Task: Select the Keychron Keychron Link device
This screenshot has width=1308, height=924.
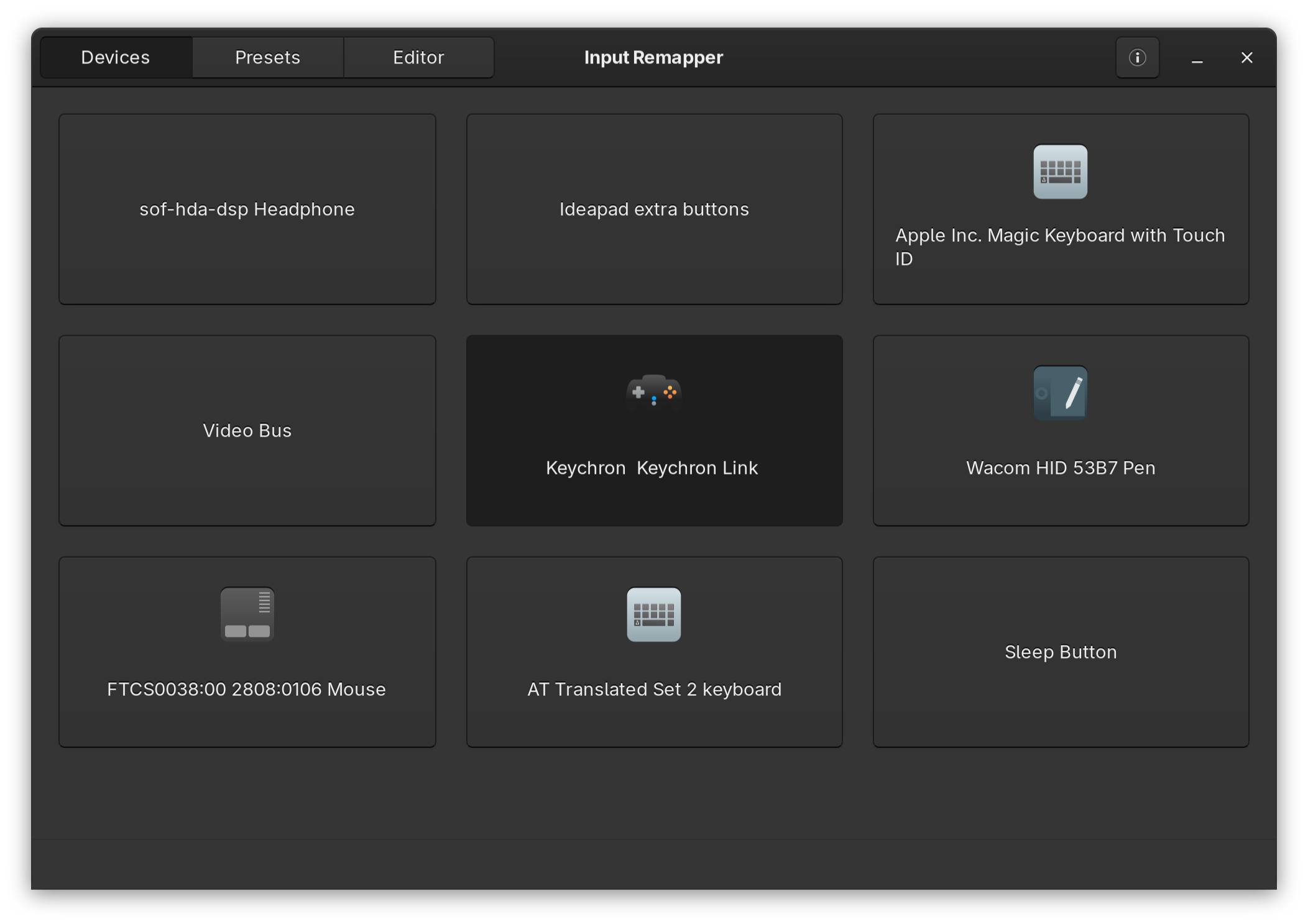Action: pyautogui.click(x=653, y=430)
